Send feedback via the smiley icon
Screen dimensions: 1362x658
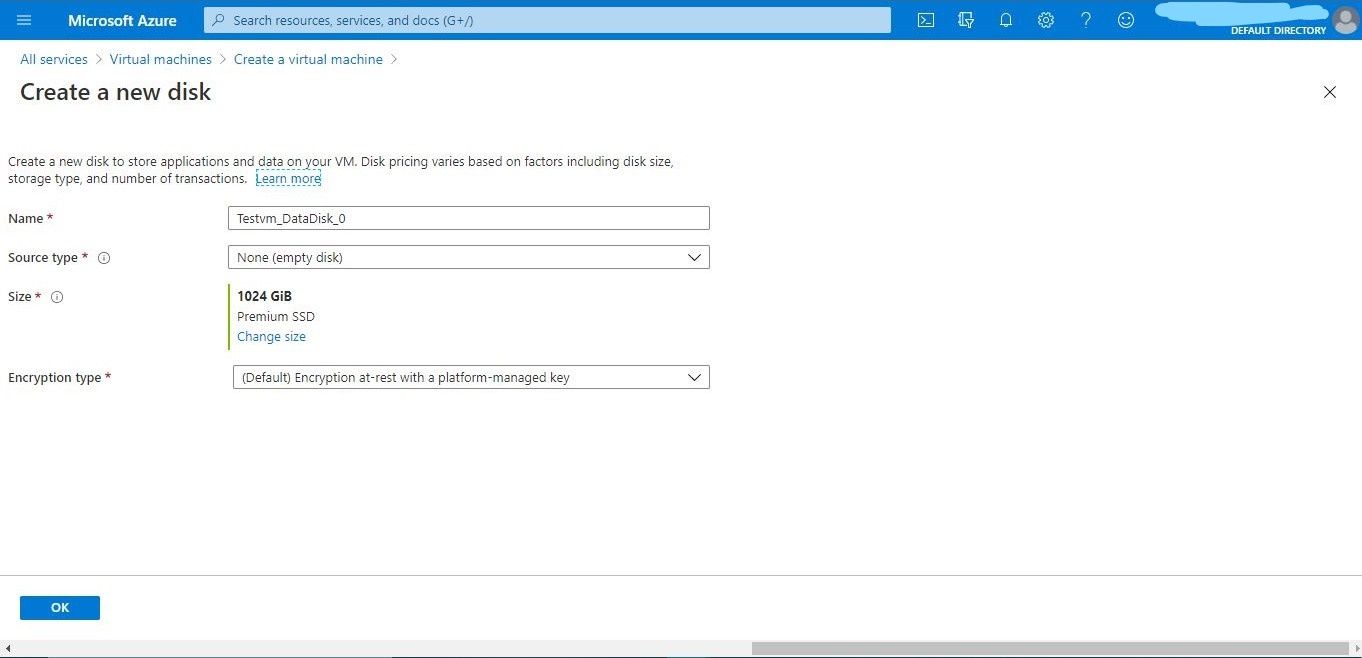click(x=1126, y=20)
